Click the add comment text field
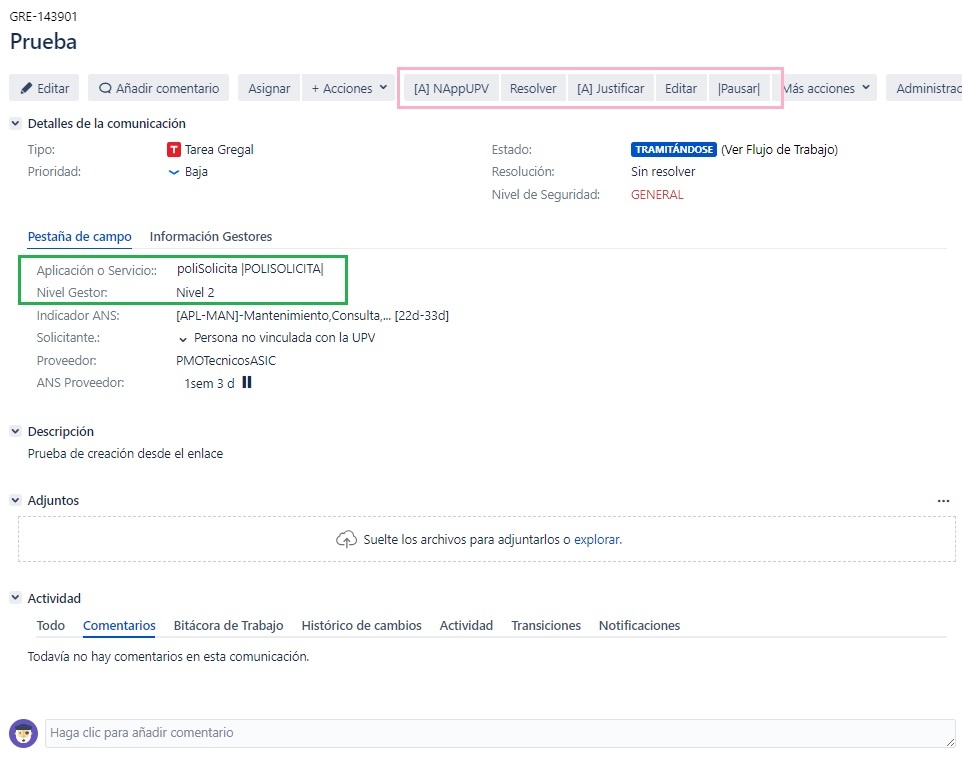Viewport: 962px width, 765px height. point(500,733)
